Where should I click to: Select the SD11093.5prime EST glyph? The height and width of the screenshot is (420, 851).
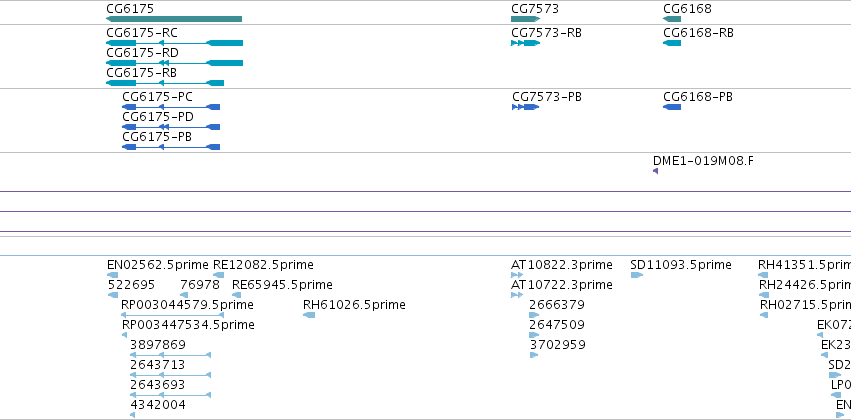tap(637, 275)
